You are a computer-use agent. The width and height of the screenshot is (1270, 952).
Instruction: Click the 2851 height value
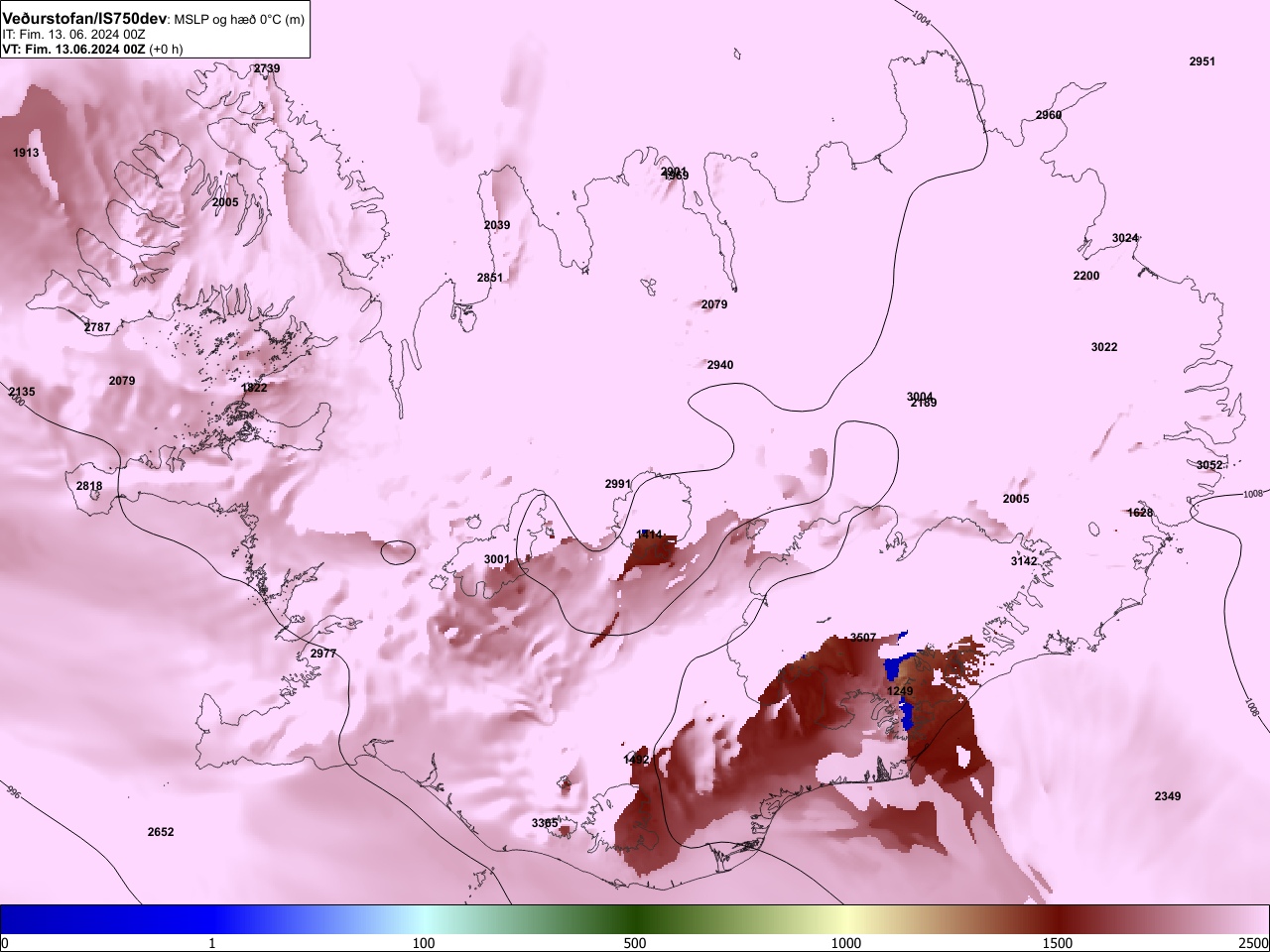[490, 278]
